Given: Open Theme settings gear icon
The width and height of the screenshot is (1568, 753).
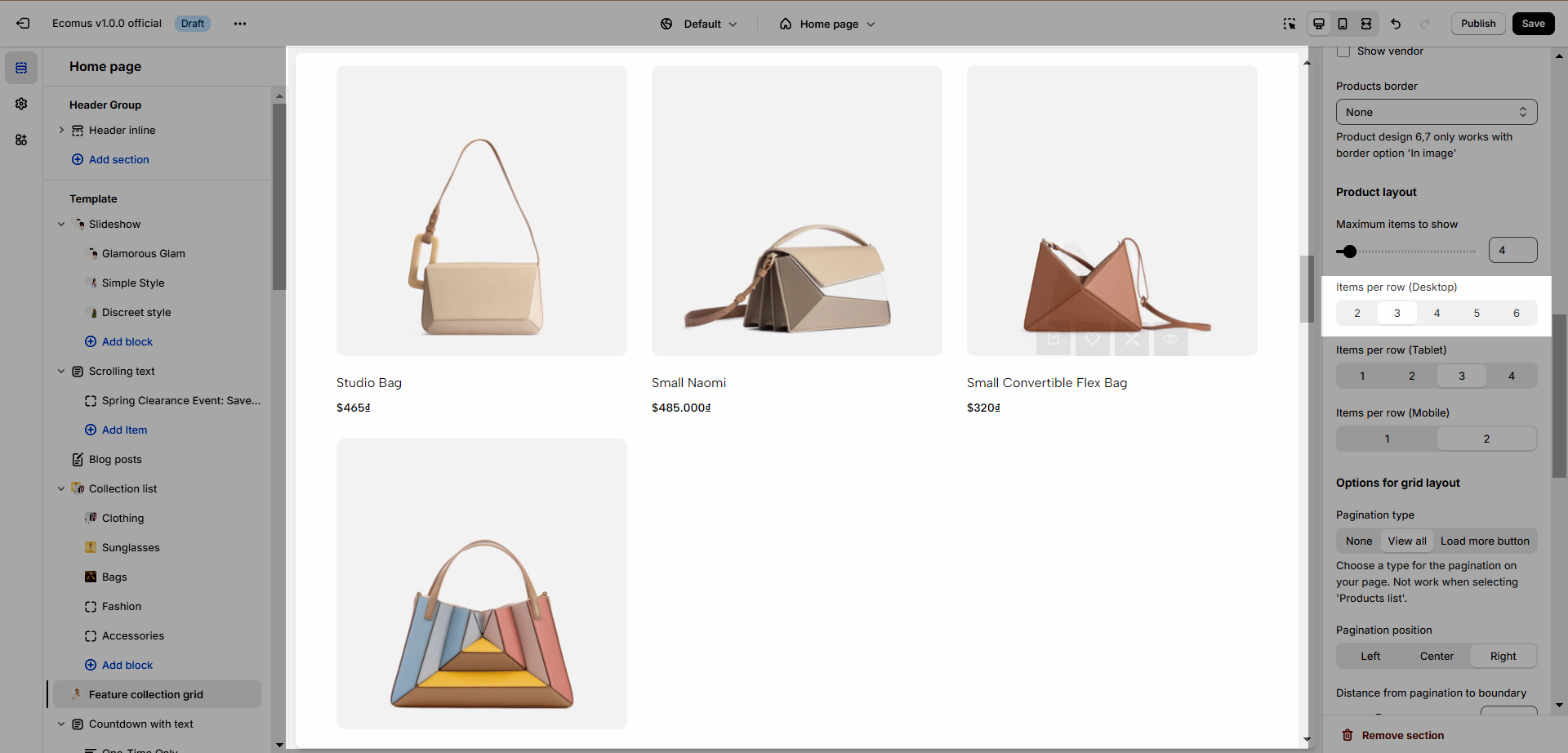Looking at the screenshot, I should (21, 104).
